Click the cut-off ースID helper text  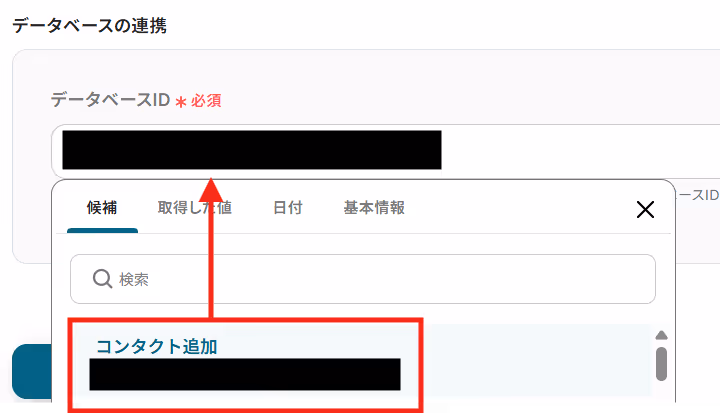[698, 195]
